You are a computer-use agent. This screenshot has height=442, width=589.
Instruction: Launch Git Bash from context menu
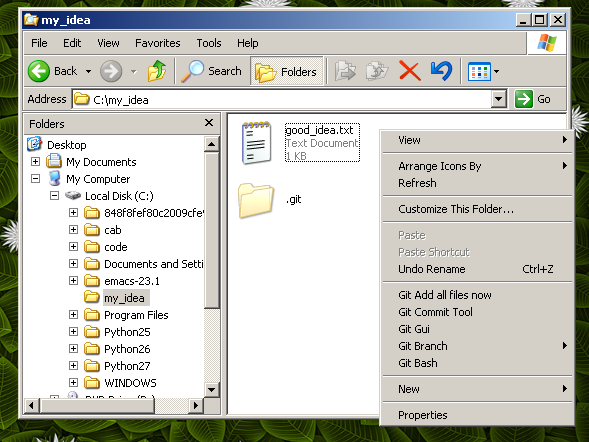tap(477, 363)
